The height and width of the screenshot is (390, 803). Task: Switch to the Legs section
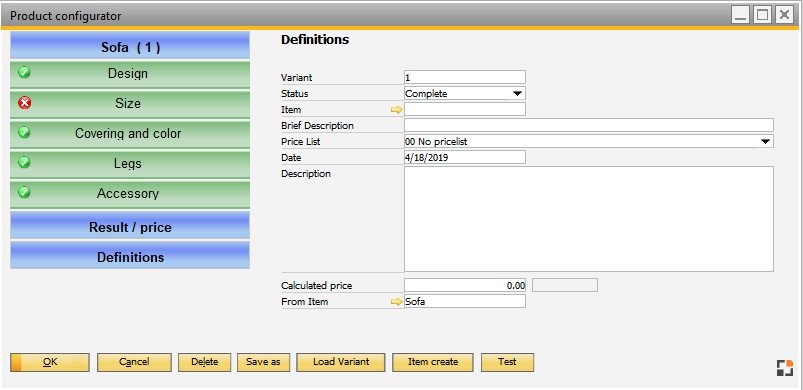click(x=130, y=164)
